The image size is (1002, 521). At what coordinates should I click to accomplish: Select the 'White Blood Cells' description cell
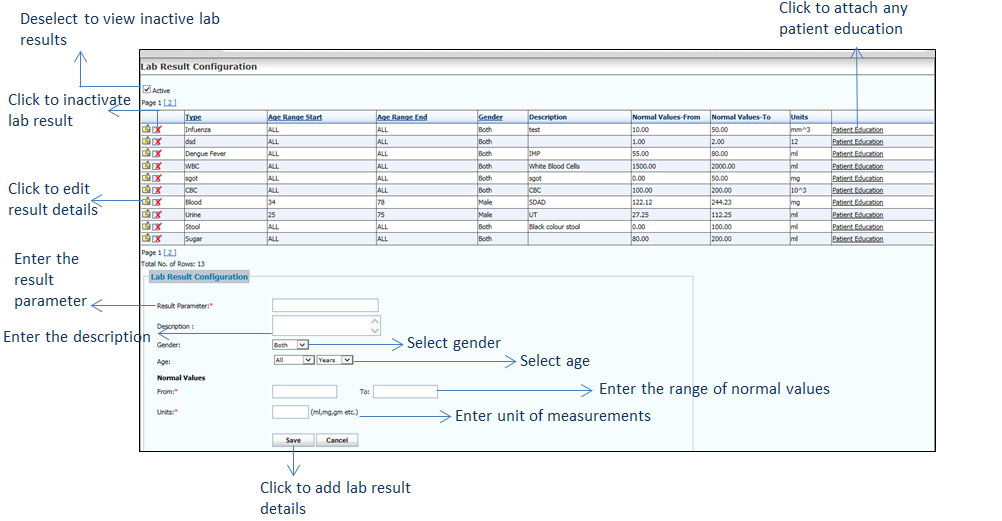[554, 166]
